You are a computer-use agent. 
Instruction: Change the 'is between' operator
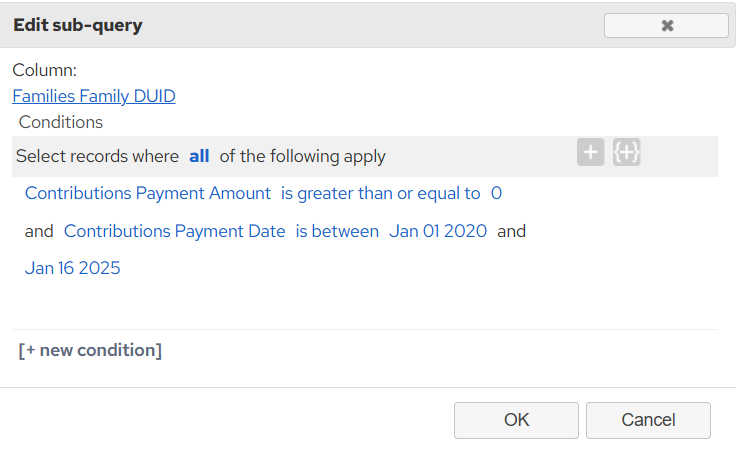coord(337,231)
